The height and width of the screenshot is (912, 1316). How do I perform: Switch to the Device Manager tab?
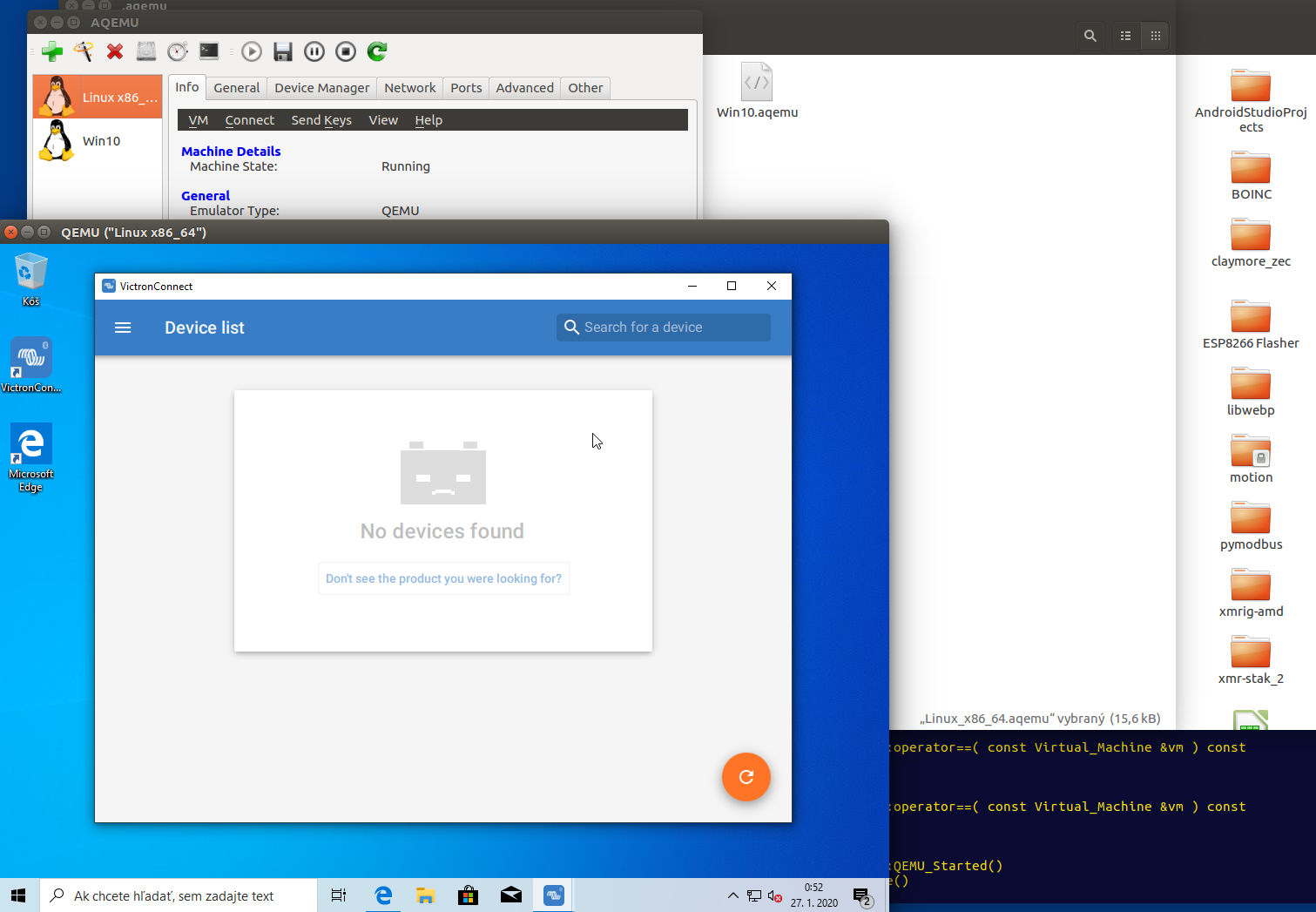click(321, 88)
